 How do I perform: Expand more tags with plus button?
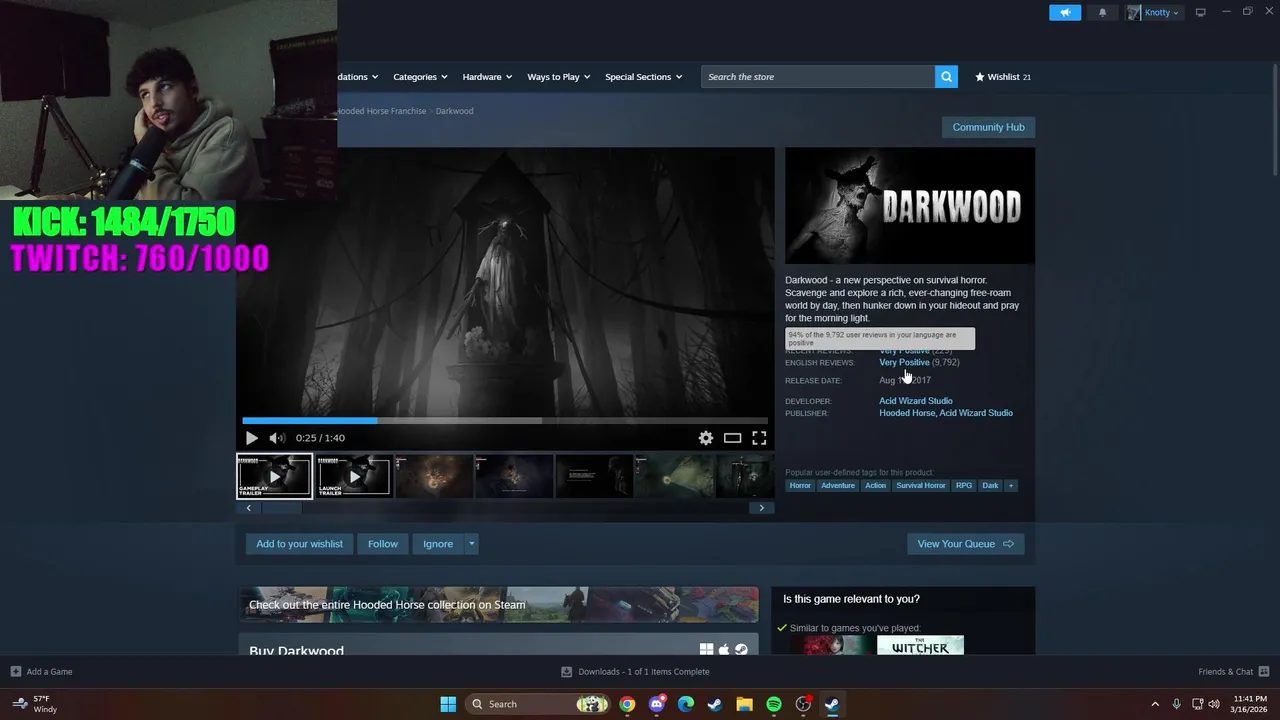tap(1011, 486)
